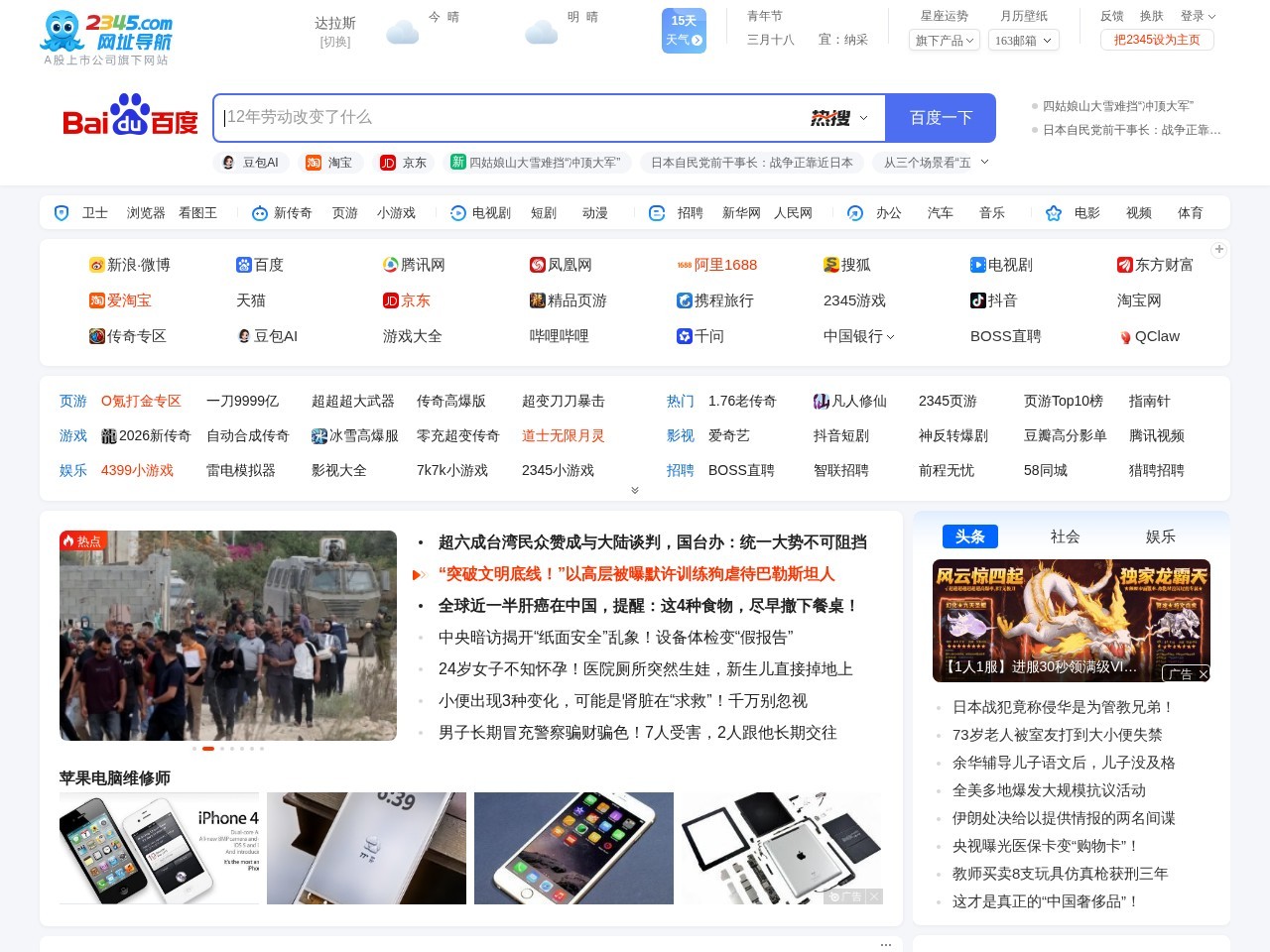Open 4399小游戏 link
The width and height of the screenshot is (1270, 952).
(x=137, y=470)
